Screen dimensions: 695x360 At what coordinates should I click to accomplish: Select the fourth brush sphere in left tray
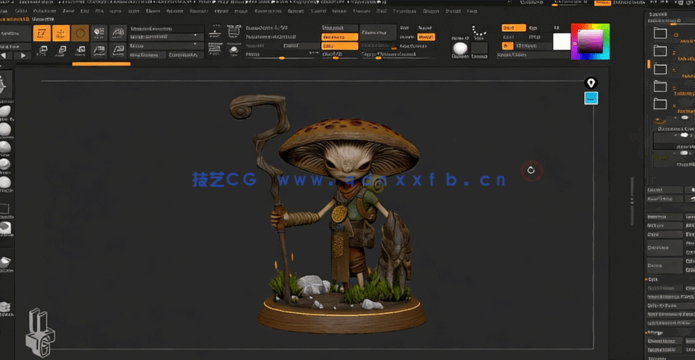tap(5, 164)
